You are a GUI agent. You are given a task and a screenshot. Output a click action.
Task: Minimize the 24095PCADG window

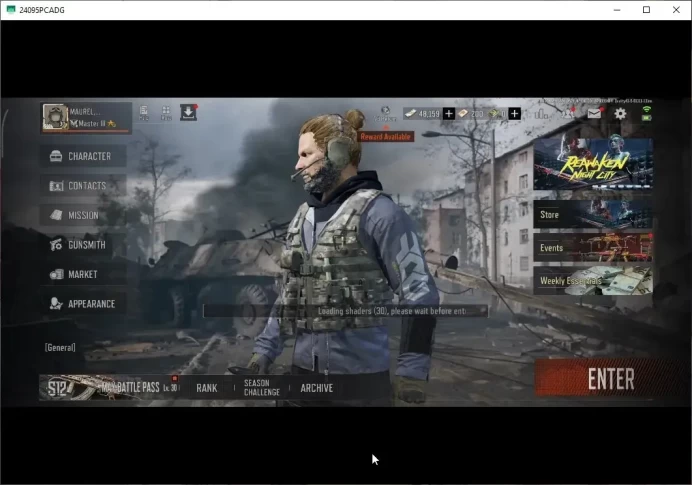[617, 10]
